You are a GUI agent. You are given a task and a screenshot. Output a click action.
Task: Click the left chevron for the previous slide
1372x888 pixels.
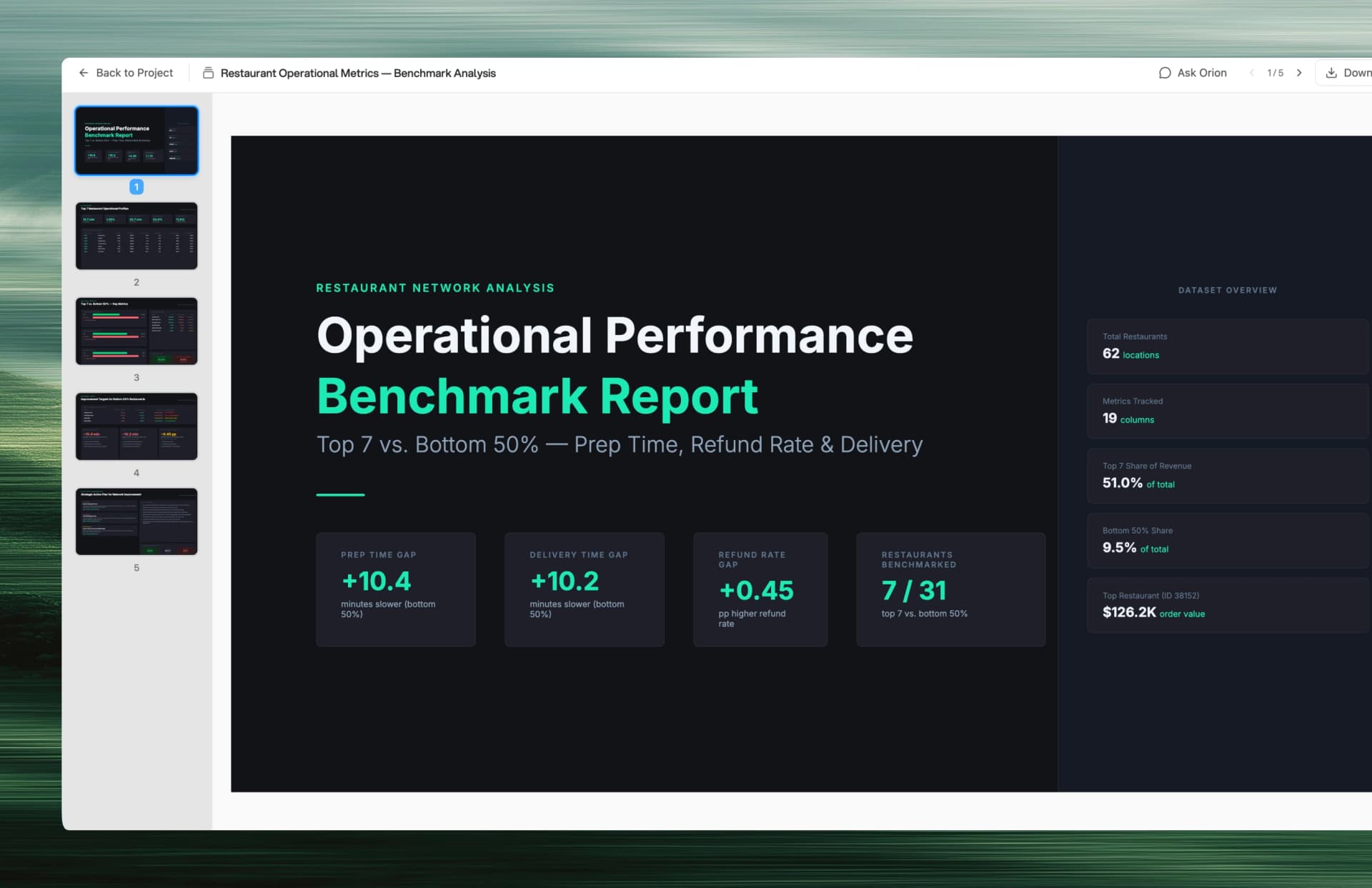1251,72
